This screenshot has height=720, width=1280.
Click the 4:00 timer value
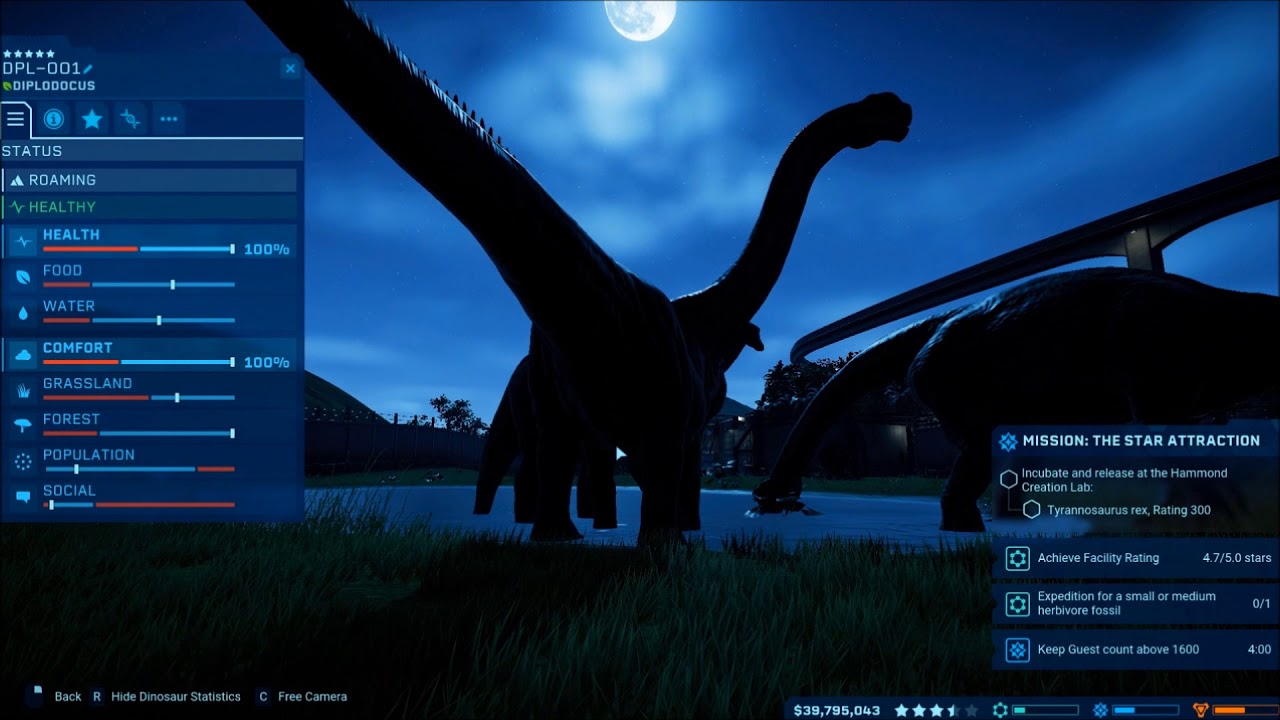coord(1259,649)
